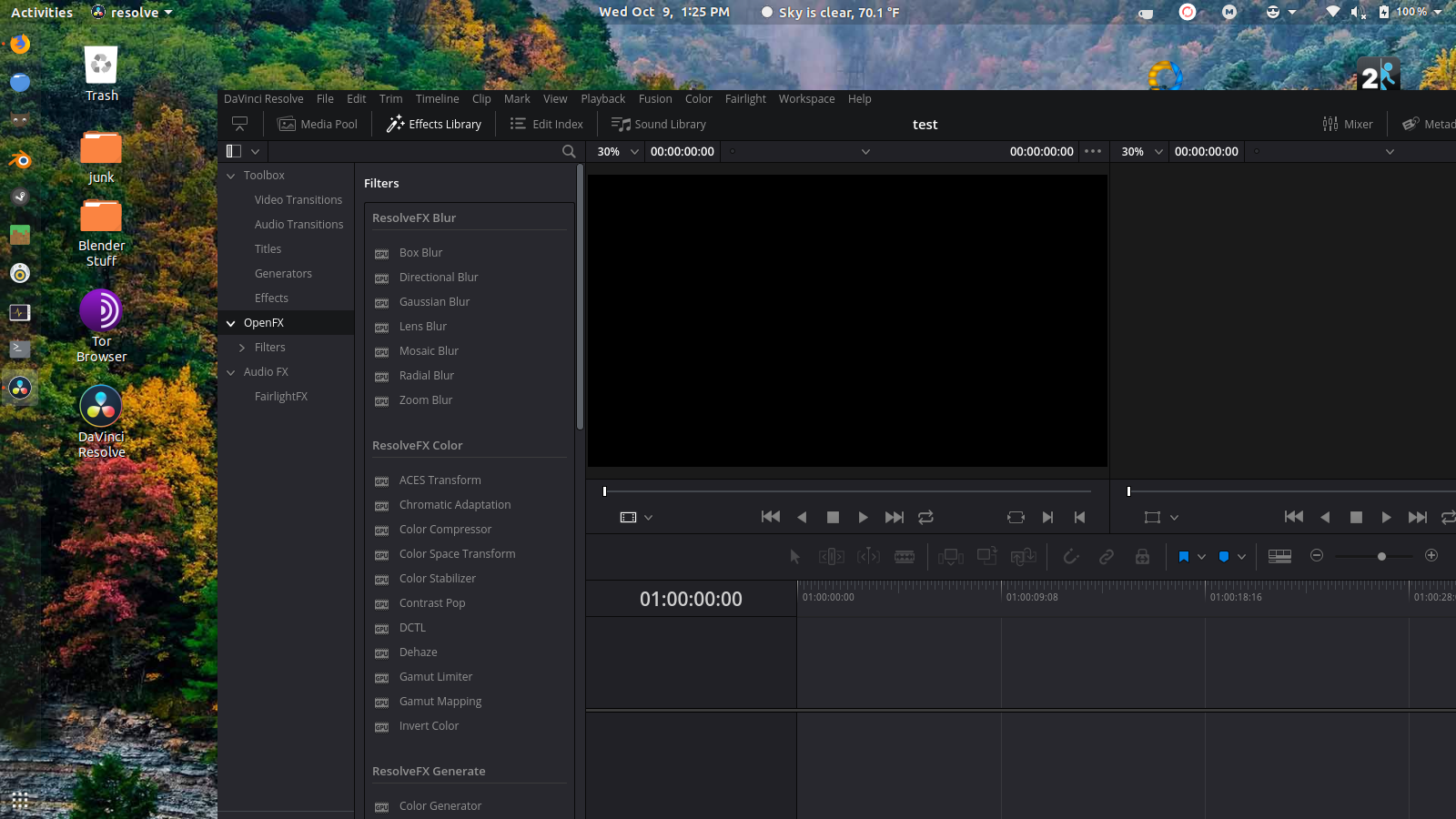
Task: Click the Color Space Transform effect icon
Action: point(382,555)
